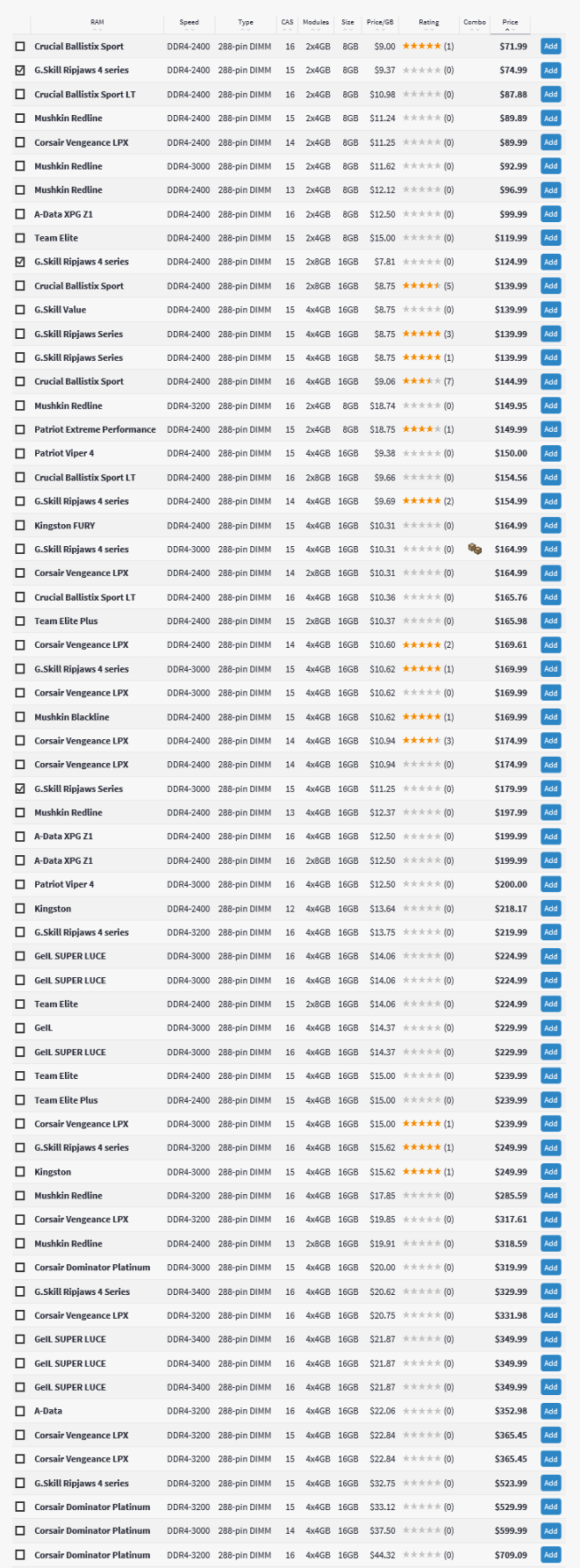Click star rating of G.Skill Ripjaws 4 $154.99
Viewport: 580px width, 1568px height.
[422, 501]
